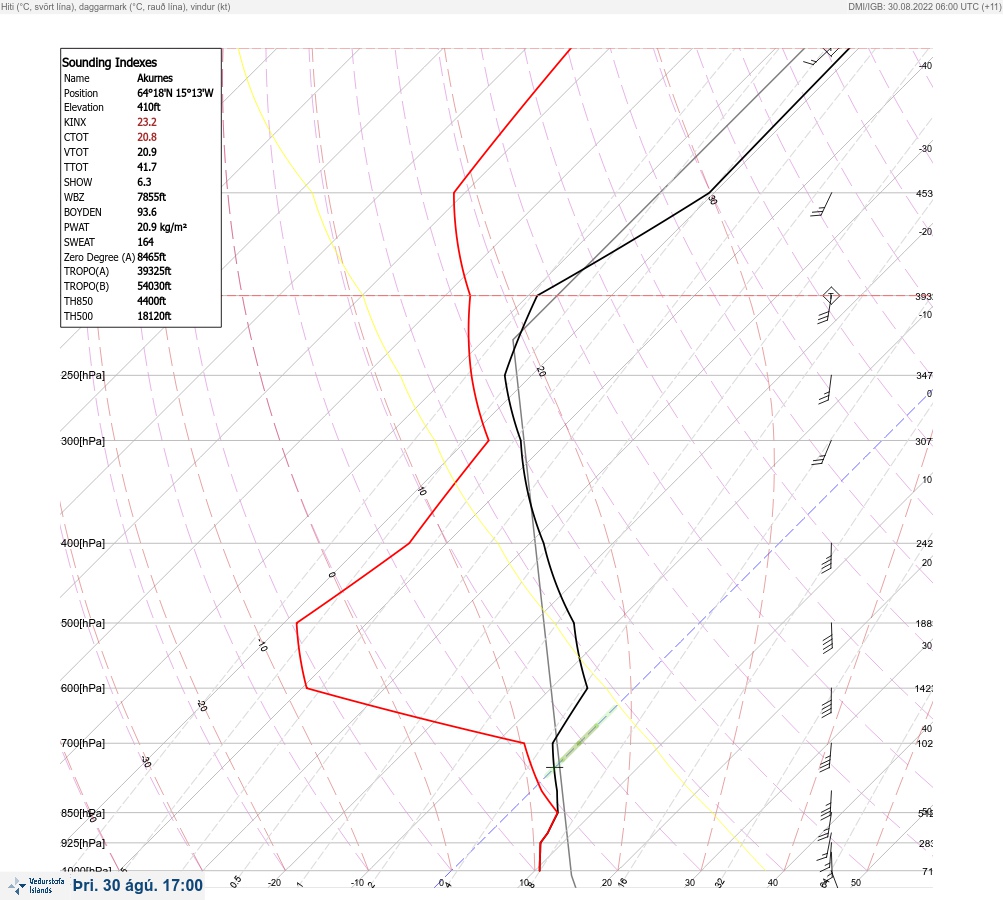Viewport: 1003px width, 900px height.
Task: Click the small cross marker on the temperature profile
Action: 554,766
